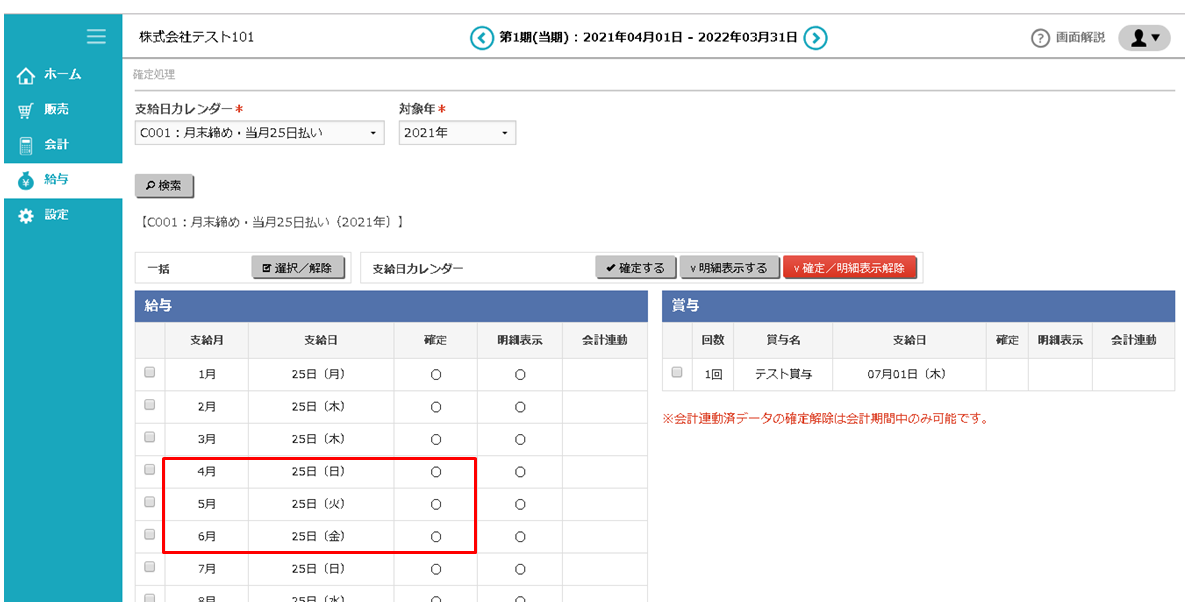Click the shopping cart sales icon
This screenshot has width=1186, height=609.
tap(27, 110)
